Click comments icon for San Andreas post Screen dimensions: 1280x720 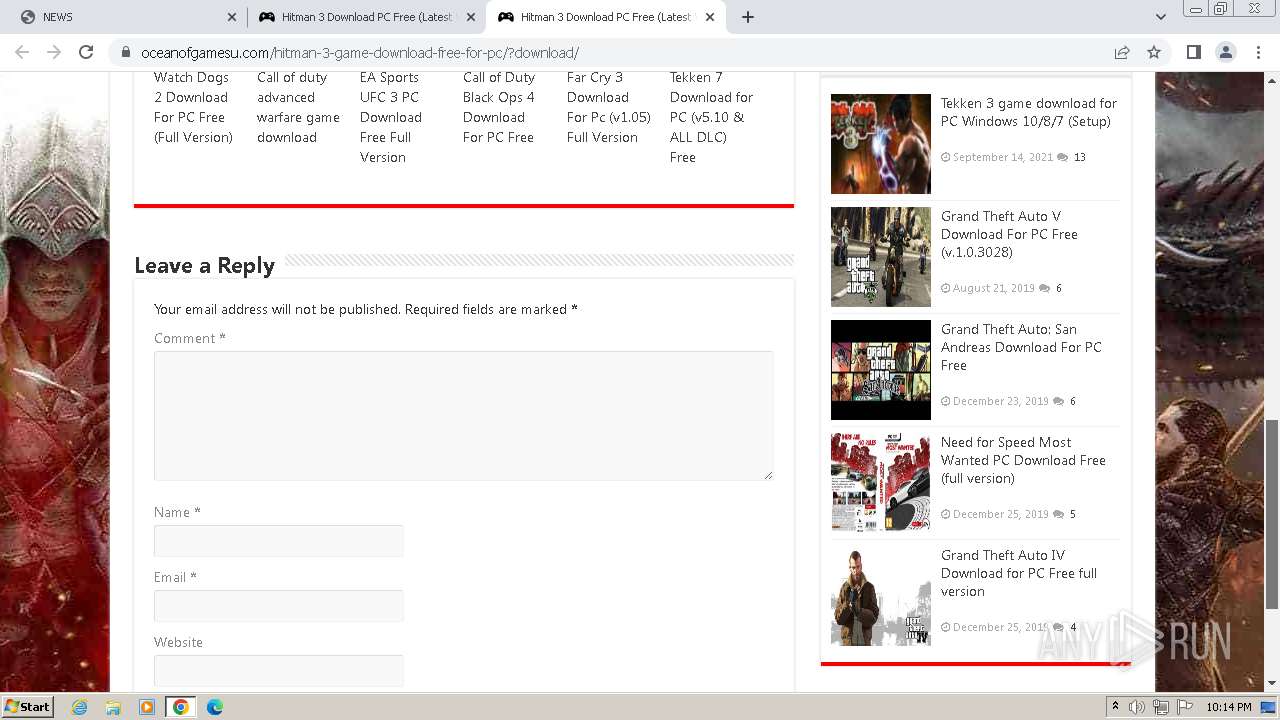(x=1058, y=401)
